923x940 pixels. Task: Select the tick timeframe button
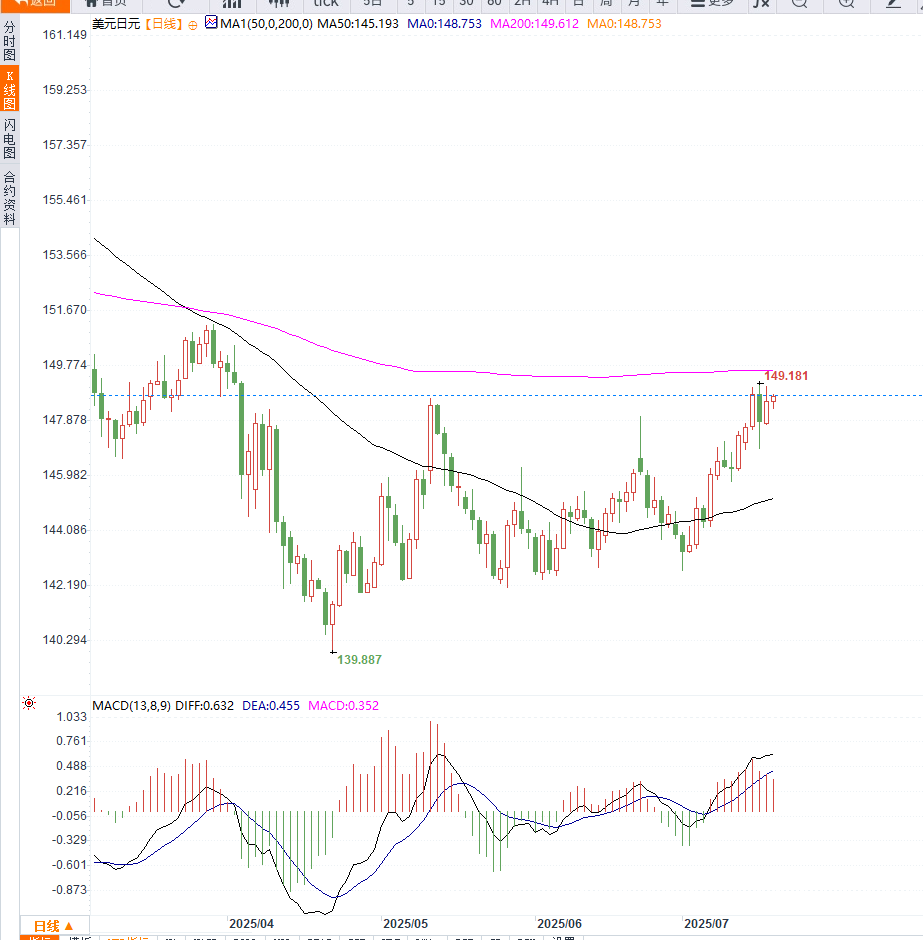coord(326,4)
